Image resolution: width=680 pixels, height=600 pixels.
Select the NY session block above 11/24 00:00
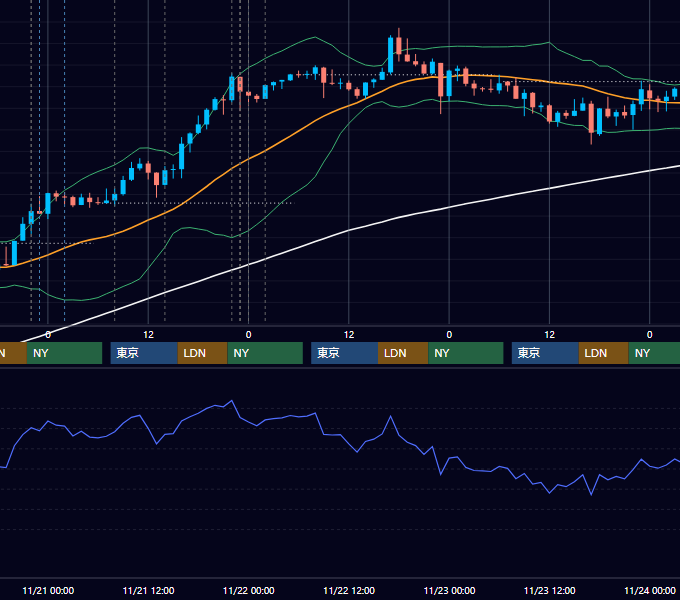click(x=654, y=353)
